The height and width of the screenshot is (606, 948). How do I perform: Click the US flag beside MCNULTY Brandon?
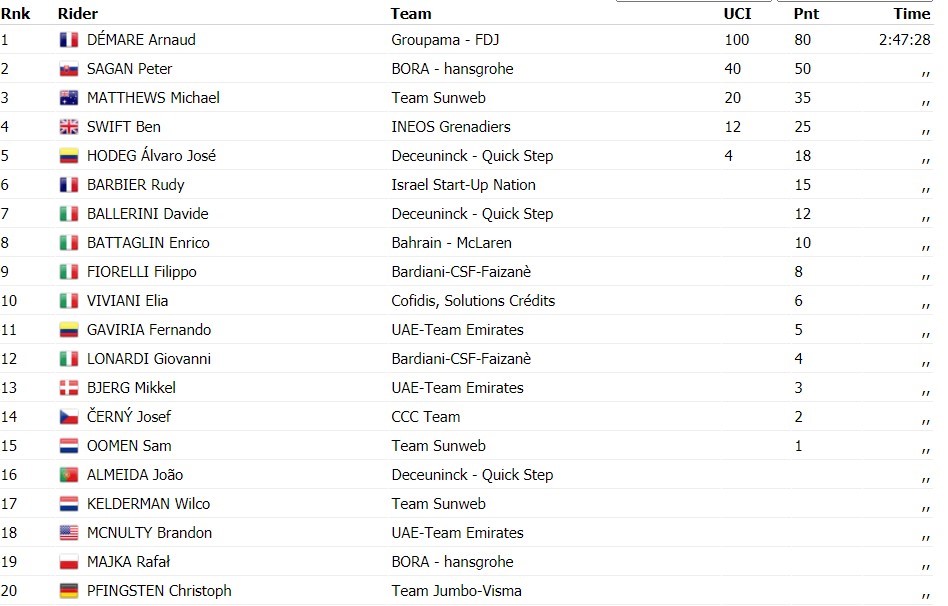point(69,533)
